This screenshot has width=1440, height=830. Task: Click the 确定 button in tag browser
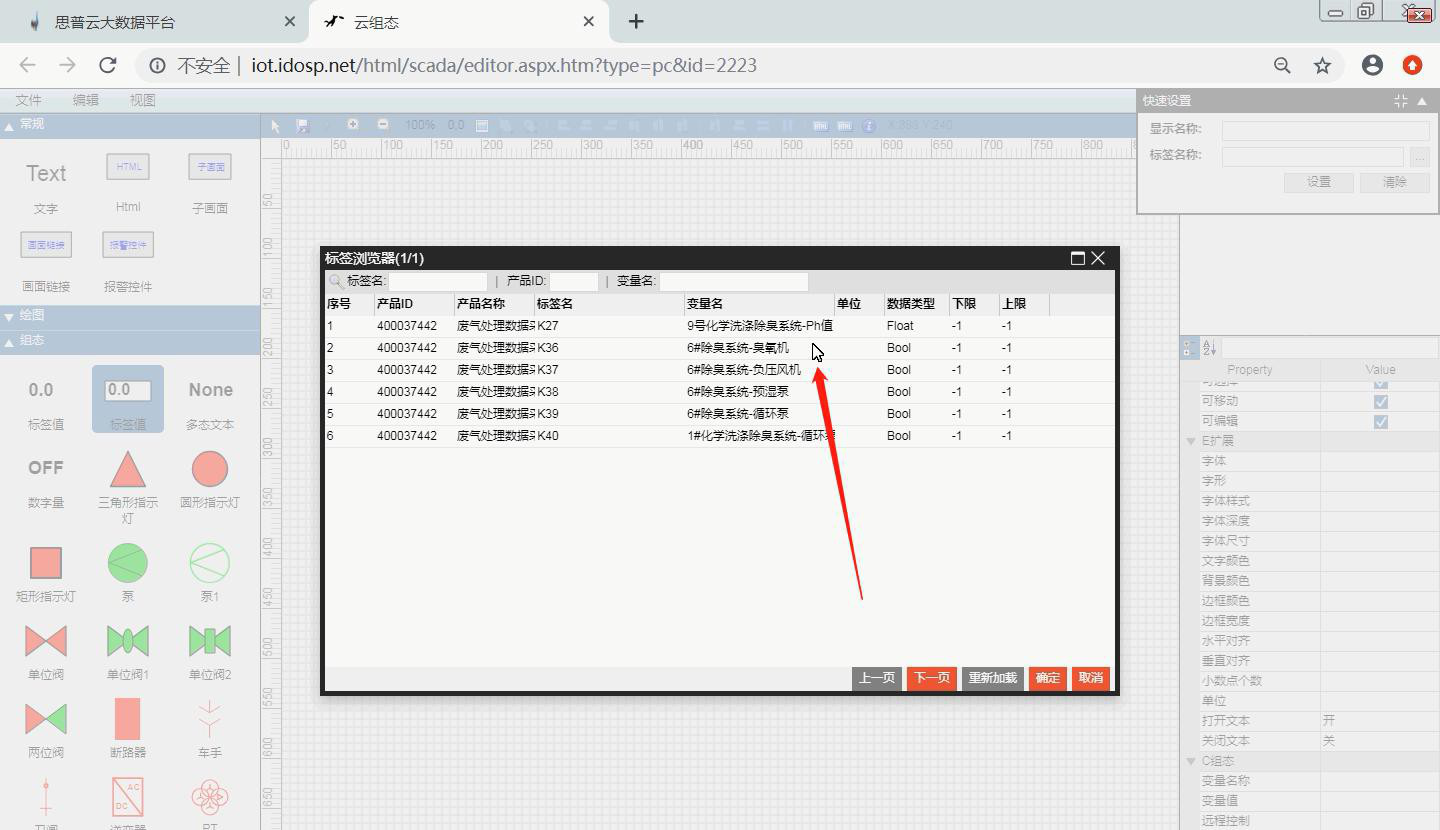click(1047, 678)
